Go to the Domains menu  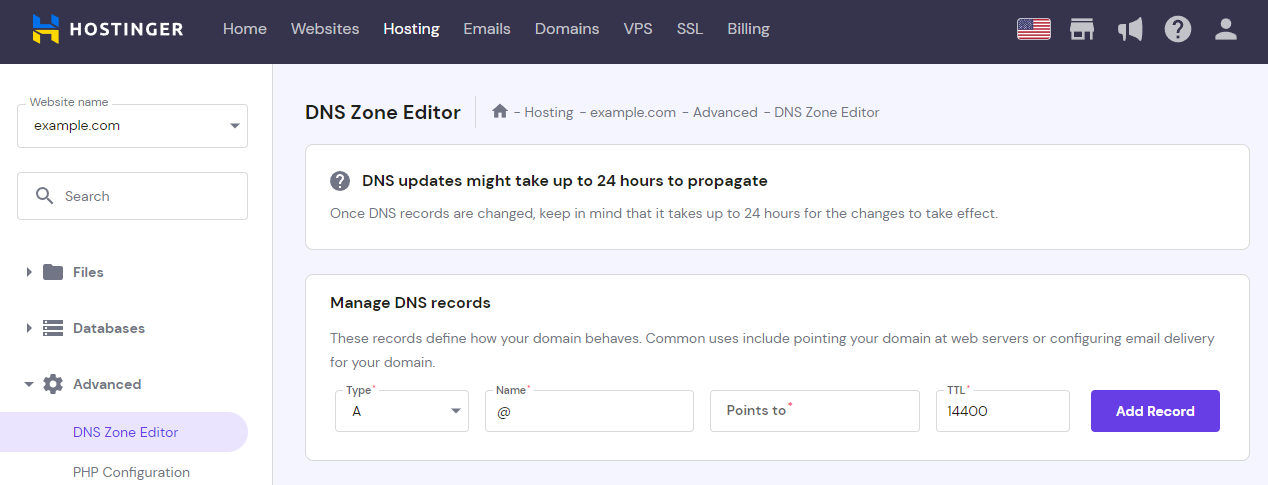pos(567,29)
